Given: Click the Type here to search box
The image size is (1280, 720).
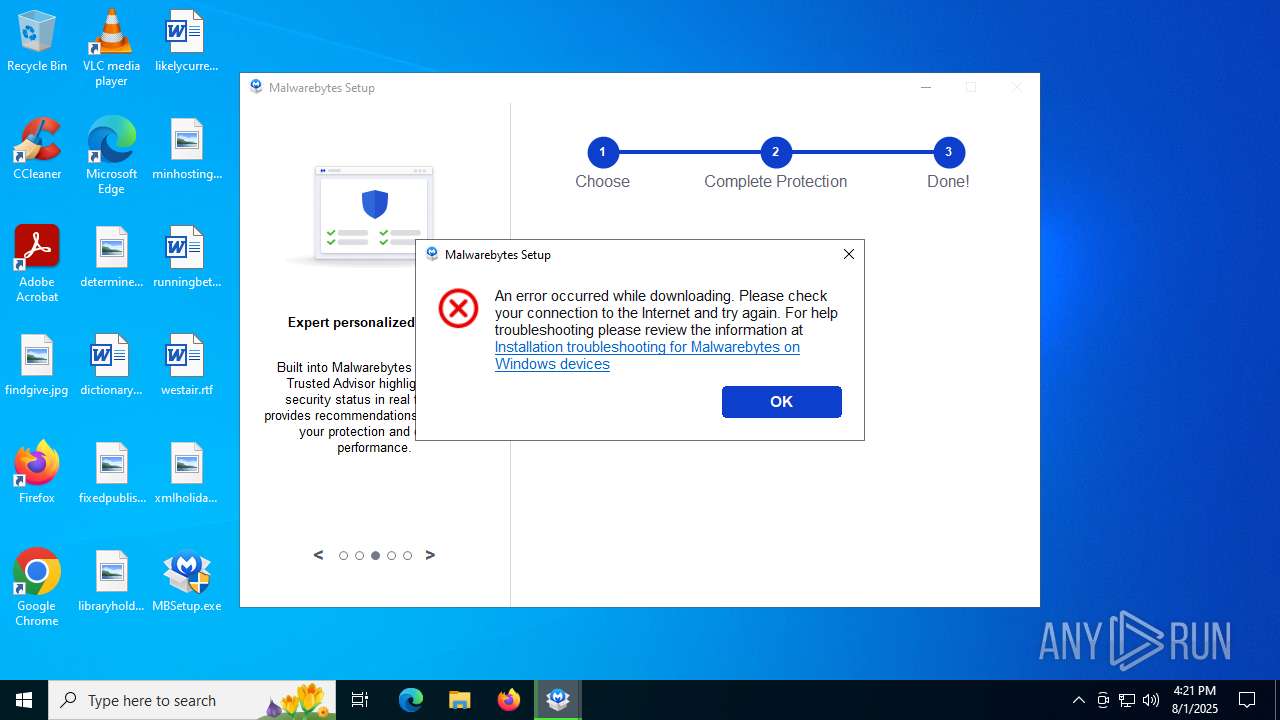Looking at the screenshot, I should click(x=192, y=700).
